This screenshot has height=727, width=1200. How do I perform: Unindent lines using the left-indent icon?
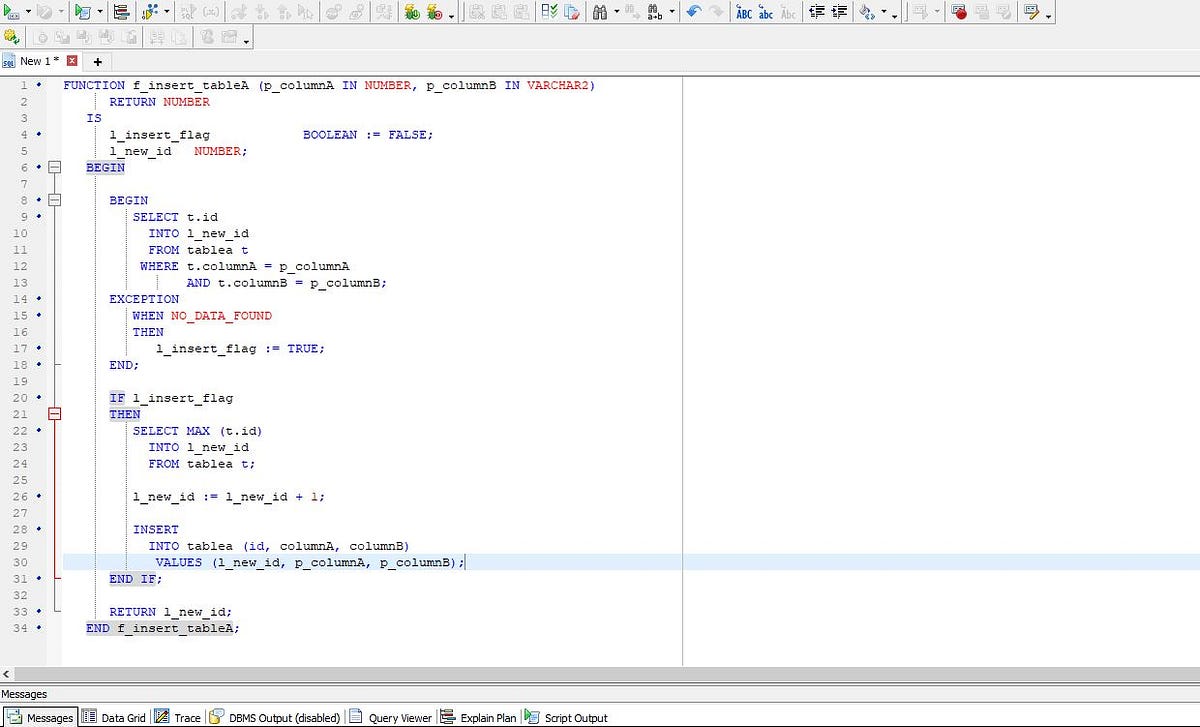click(818, 13)
